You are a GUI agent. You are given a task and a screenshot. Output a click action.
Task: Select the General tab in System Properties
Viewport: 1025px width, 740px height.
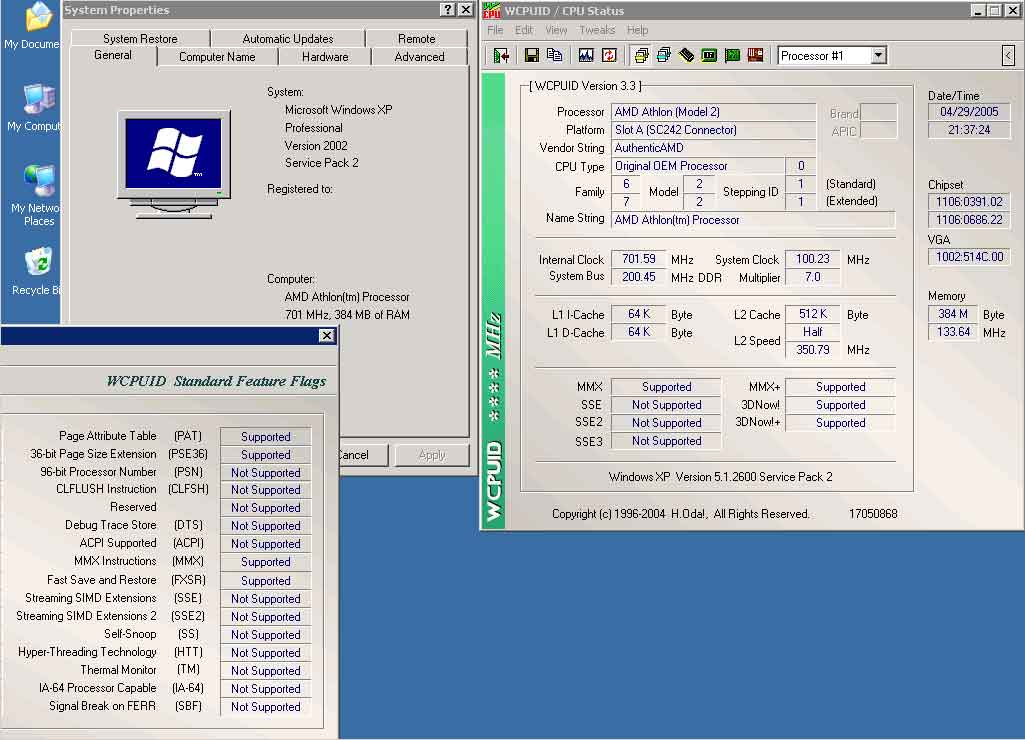tap(112, 56)
